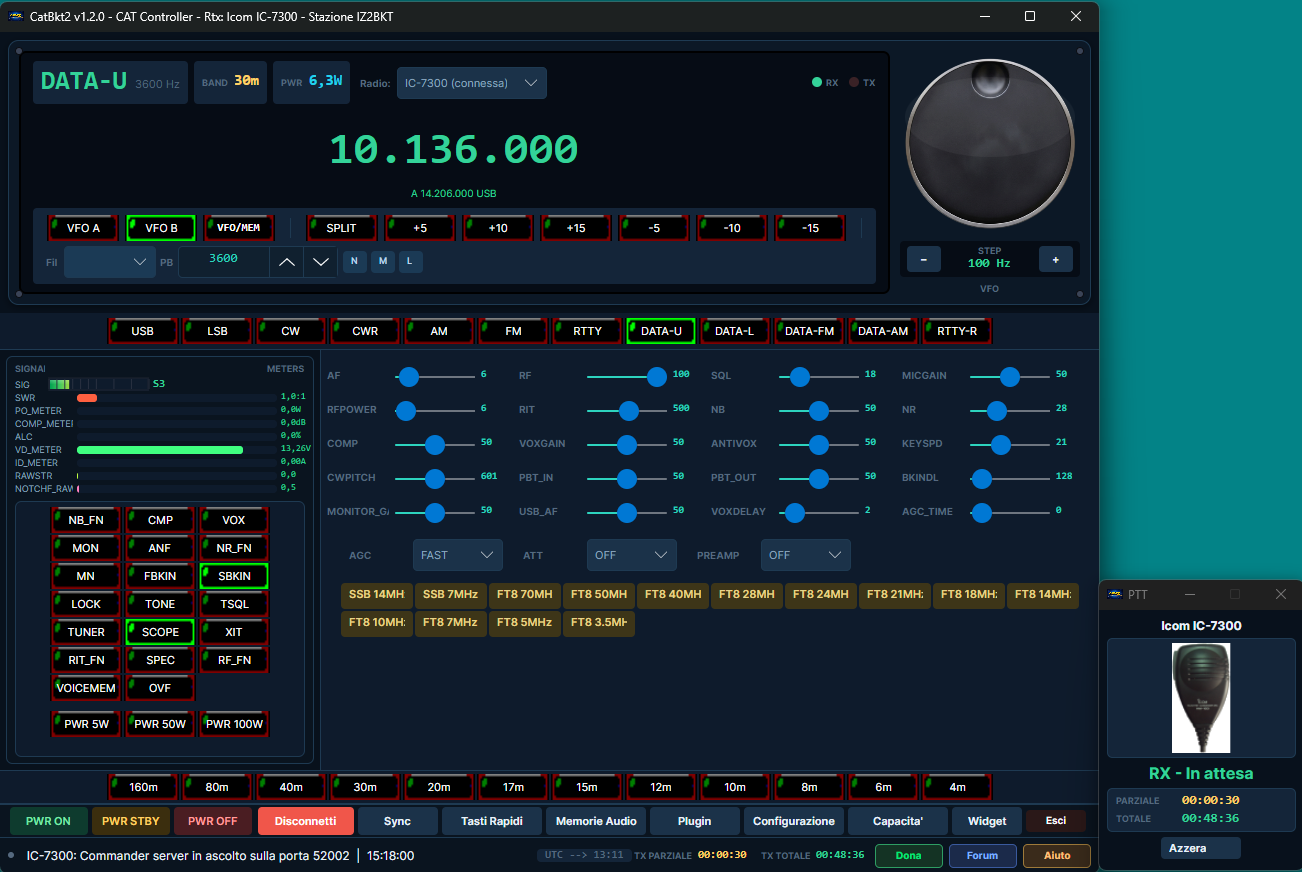
Task: Click the PB up arrow button
Action: [x=286, y=262]
